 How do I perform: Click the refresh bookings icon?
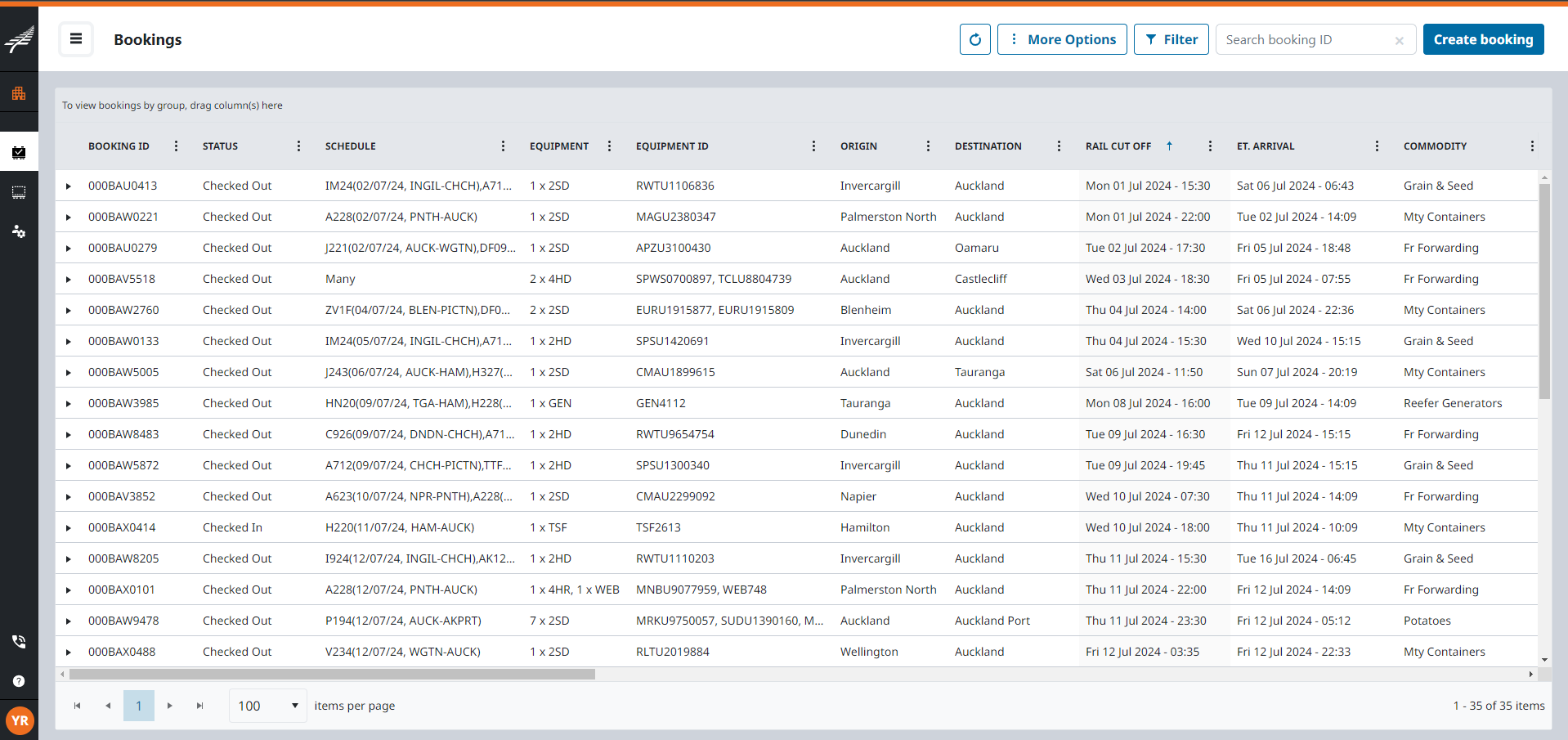click(974, 39)
